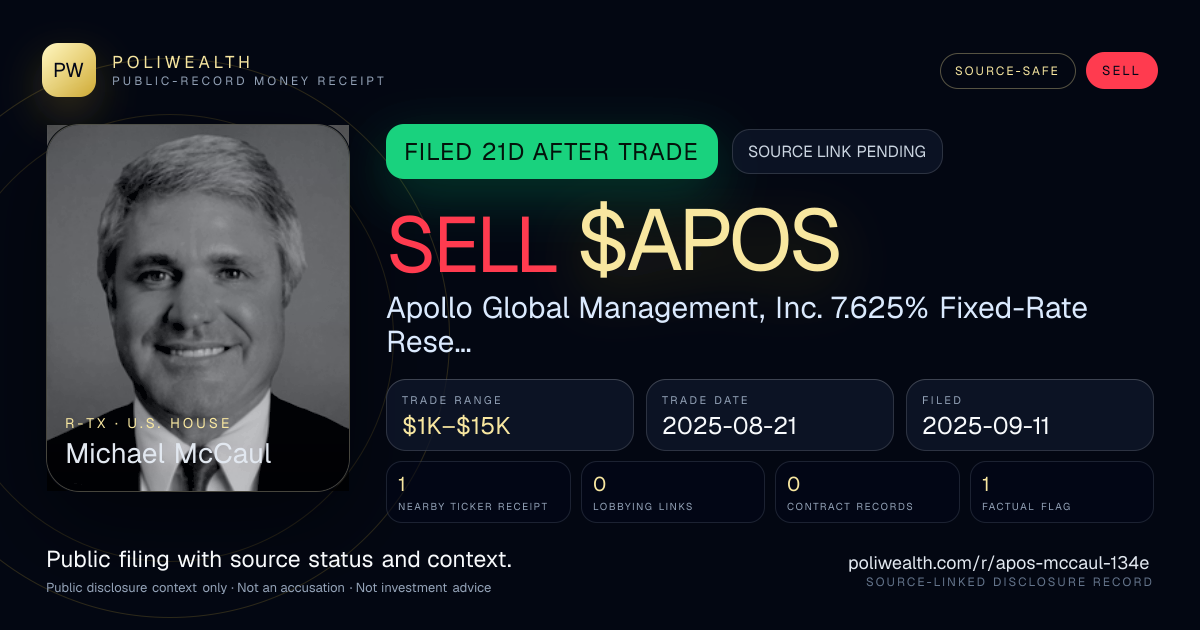Open the LOBBYING LINKS stat tile
Viewport: 1200px width, 630px height.
673,492
